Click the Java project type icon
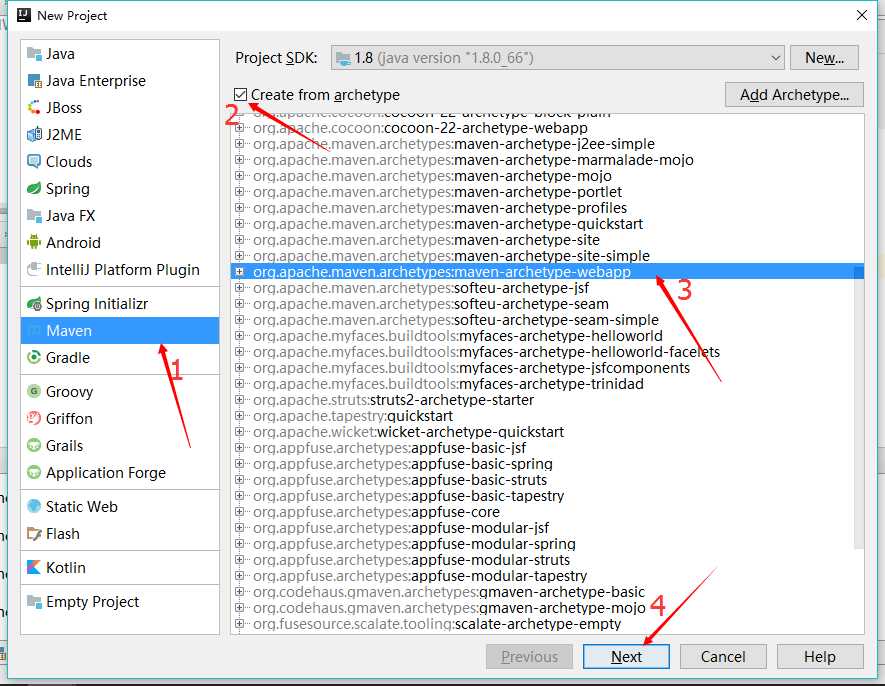The width and height of the screenshot is (885, 686). click(34, 54)
